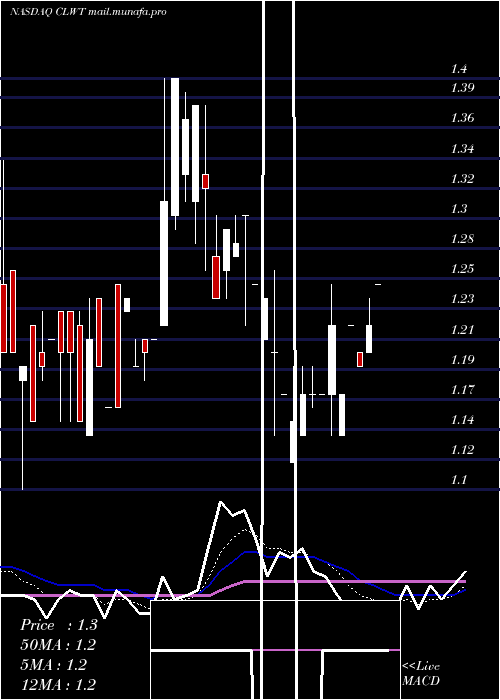Click the 1.25 price axis label
Viewport: 500px width, 700px height.
coord(462,268)
